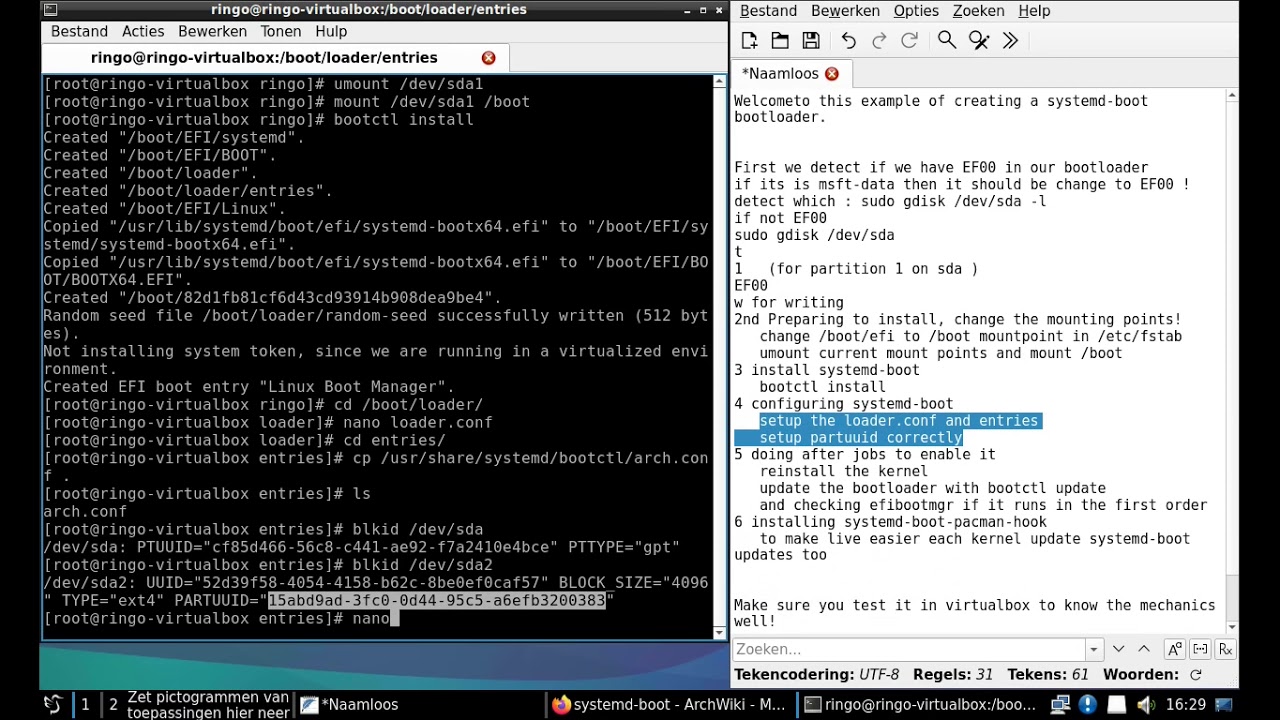Open the Find and Replace tool
The height and width of the screenshot is (720, 1280).
coord(979,40)
